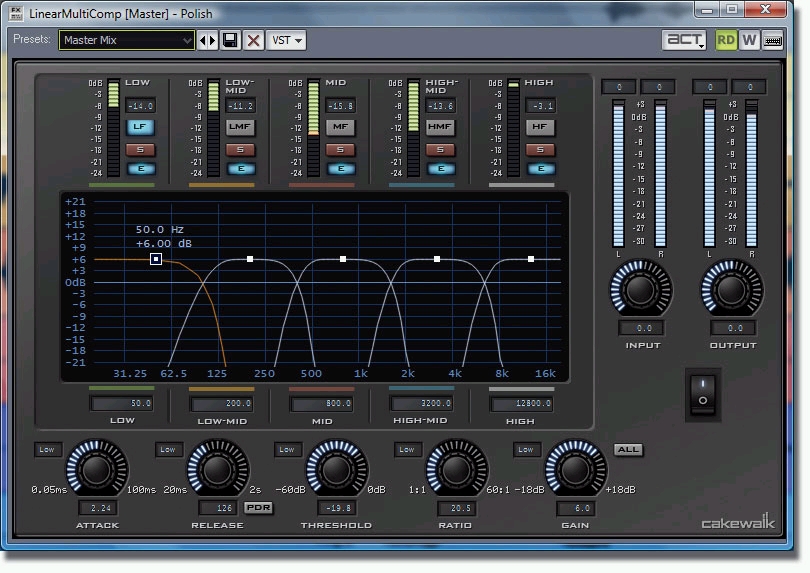This screenshot has width=810, height=573.
Task: Open the band selector beside the Threshold knob
Action: point(288,450)
